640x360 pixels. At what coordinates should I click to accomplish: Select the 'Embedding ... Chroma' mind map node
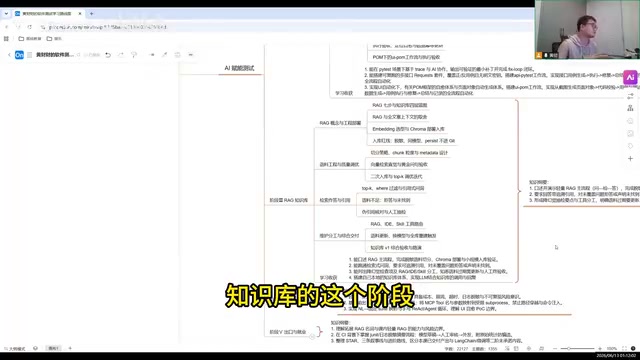point(408,129)
